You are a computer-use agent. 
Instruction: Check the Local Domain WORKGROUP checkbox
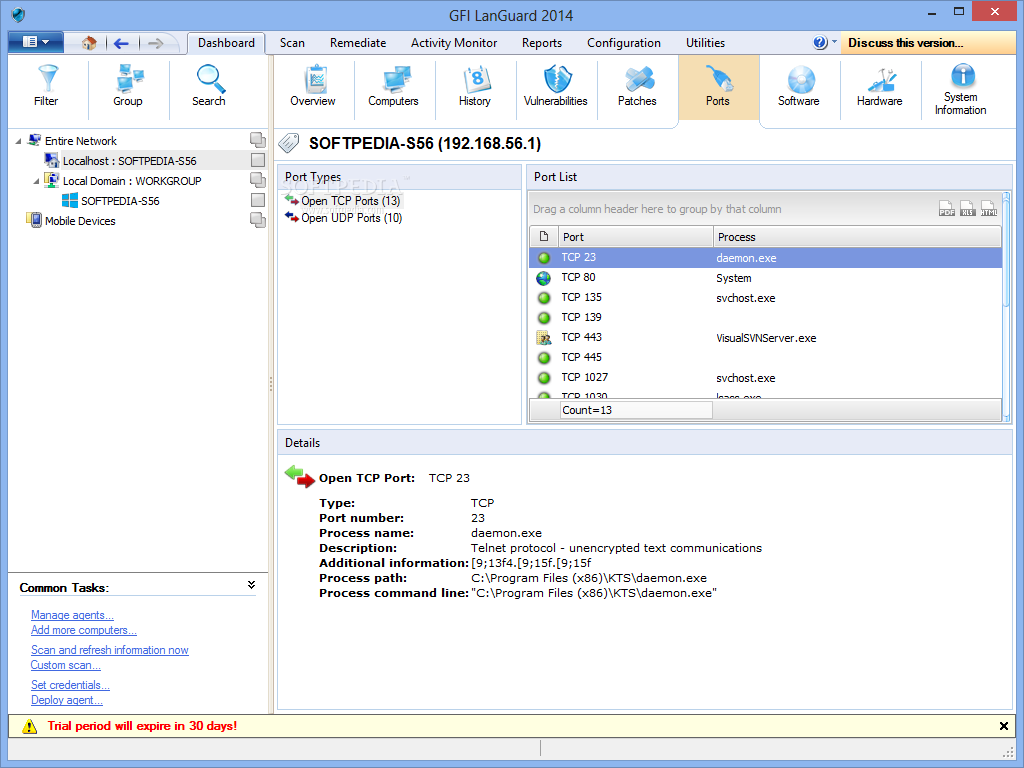pos(257,180)
